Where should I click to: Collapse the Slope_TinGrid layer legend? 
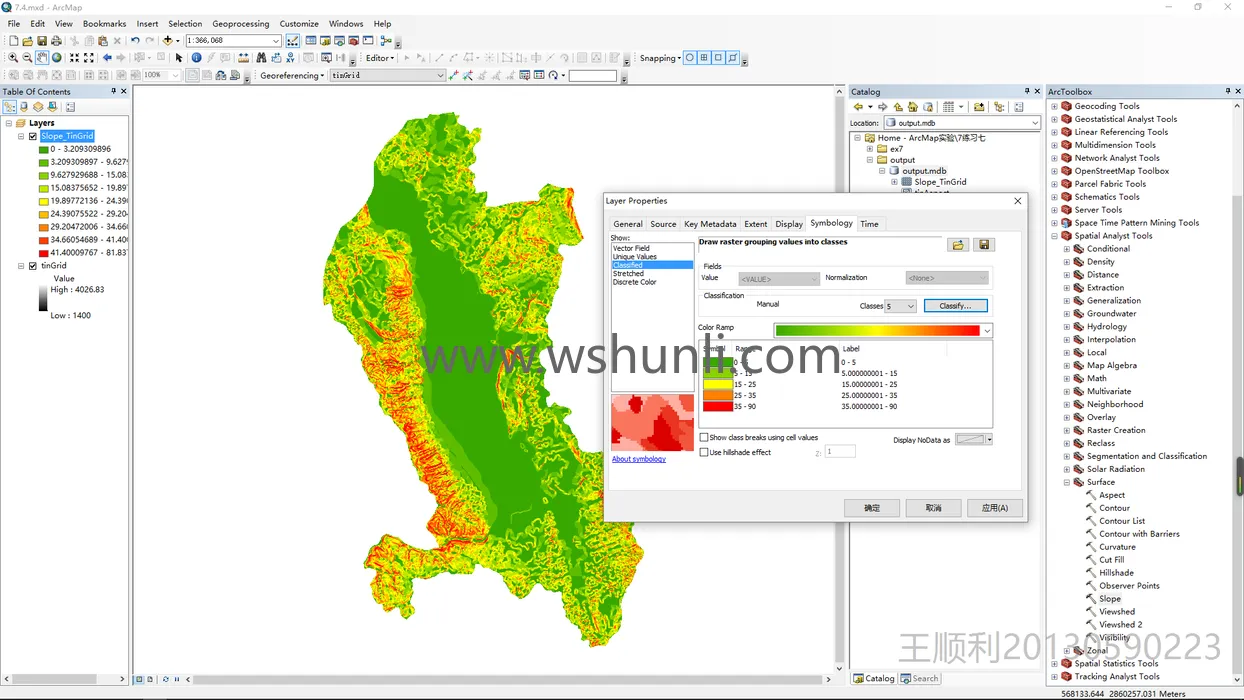tap(21, 136)
